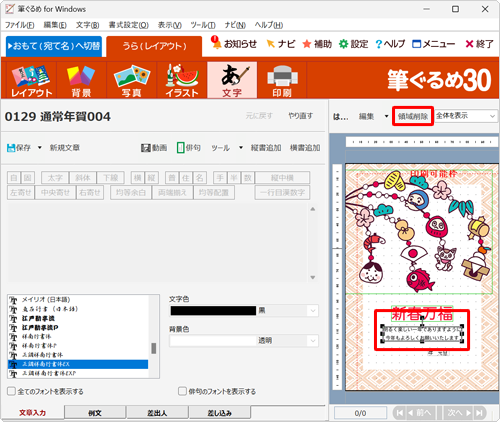Click 一行目漢数字 button

point(282,192)
